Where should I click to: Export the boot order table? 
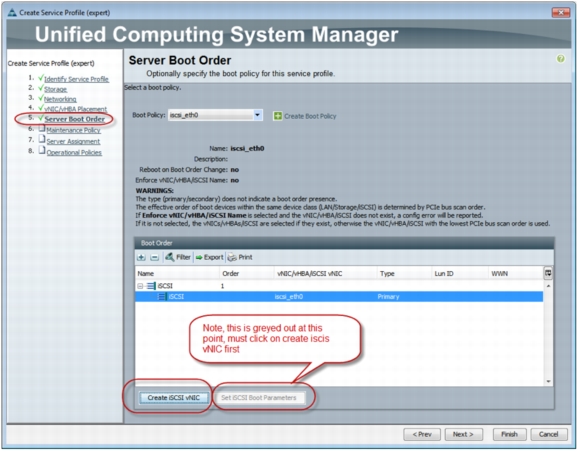(x=209, y=257)
